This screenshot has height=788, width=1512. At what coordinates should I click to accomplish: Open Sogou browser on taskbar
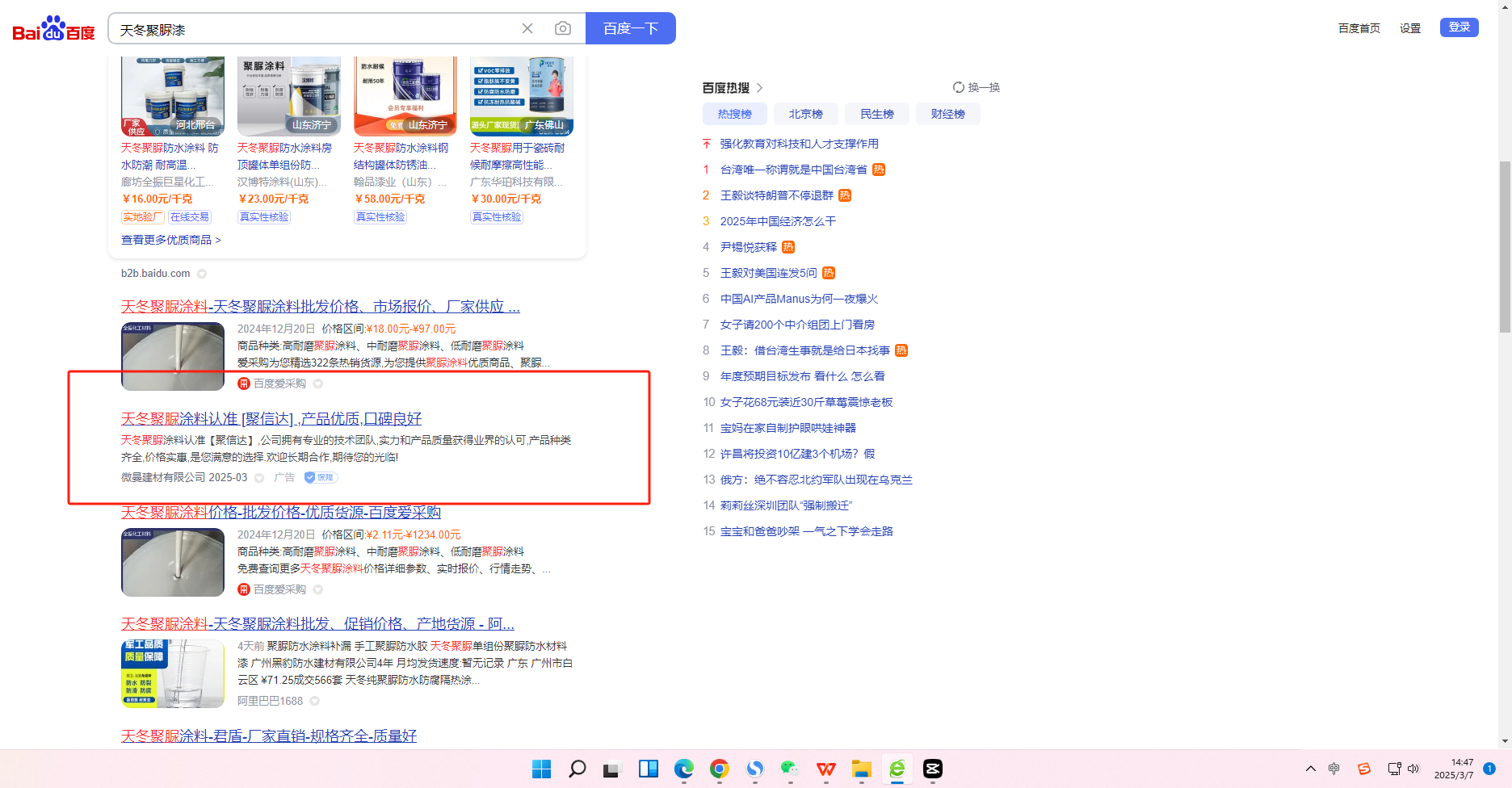coord(755,769)
